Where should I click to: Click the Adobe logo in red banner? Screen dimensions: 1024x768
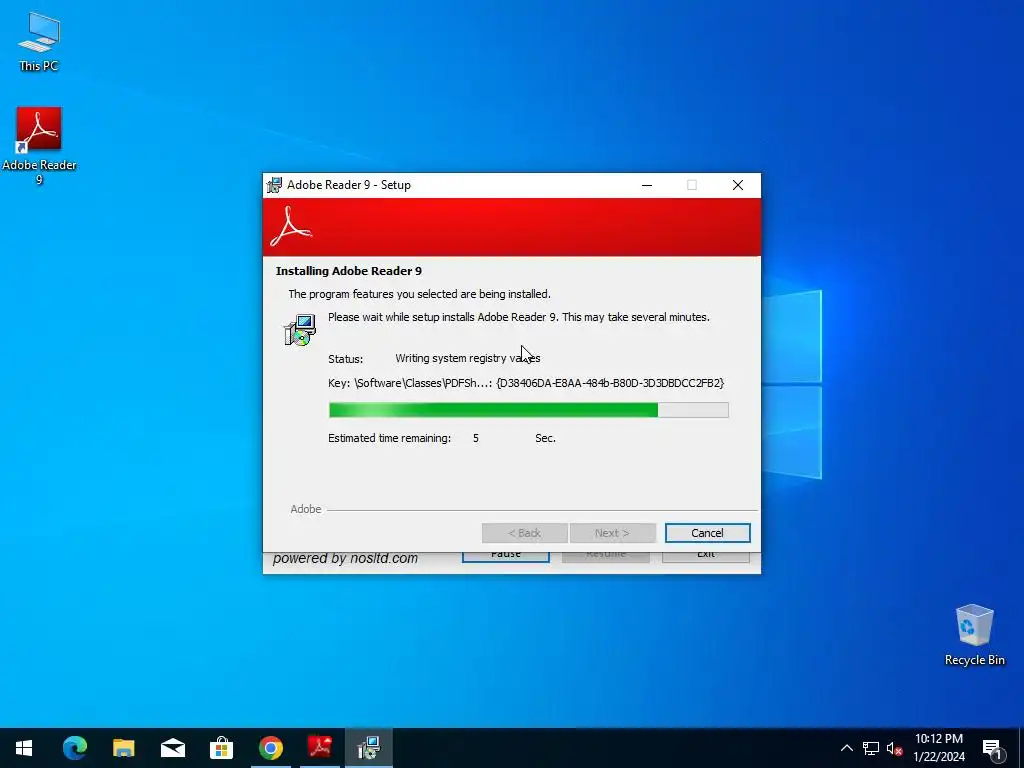click(x=291, y=227)
